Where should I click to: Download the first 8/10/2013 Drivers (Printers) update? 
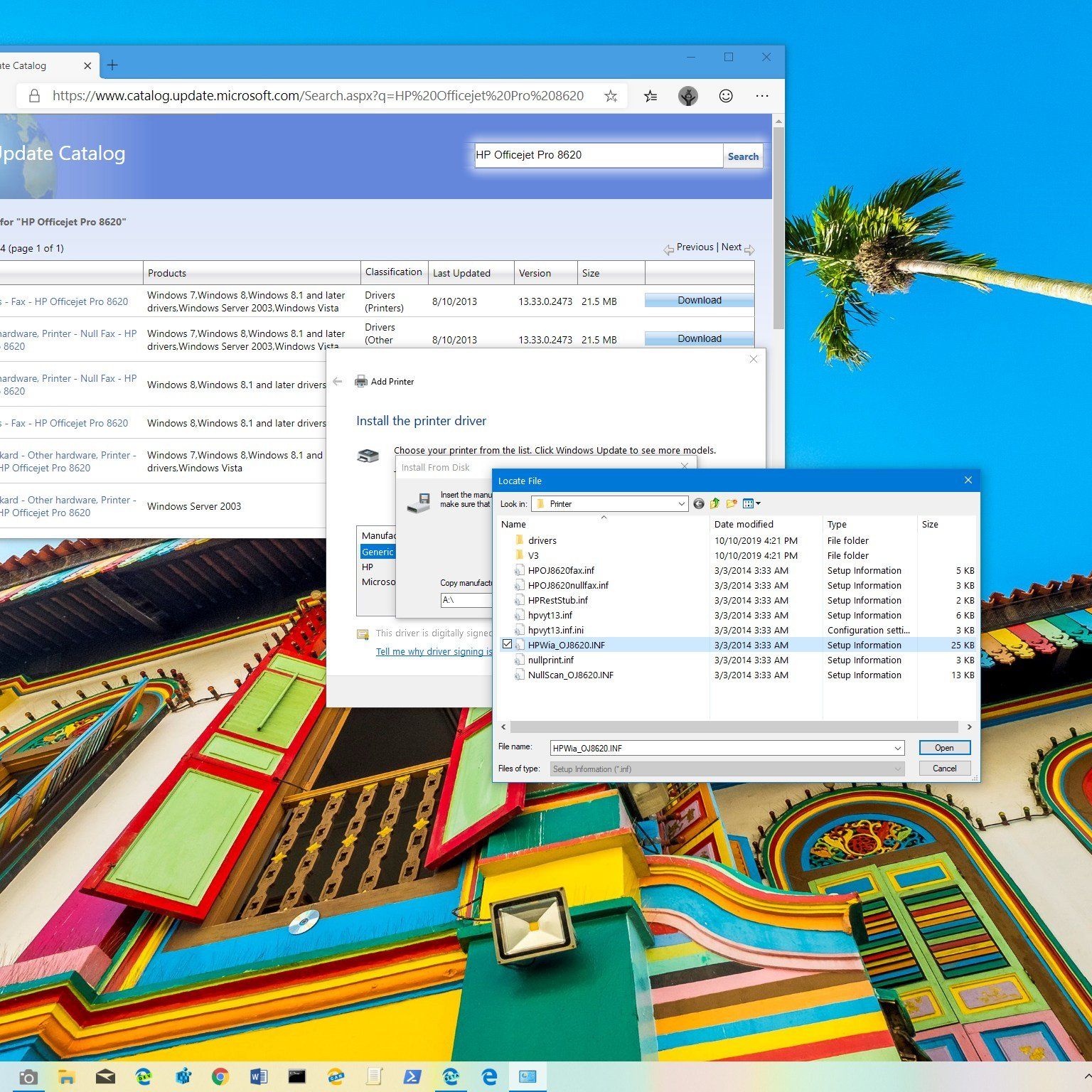(x=700, y=300)
